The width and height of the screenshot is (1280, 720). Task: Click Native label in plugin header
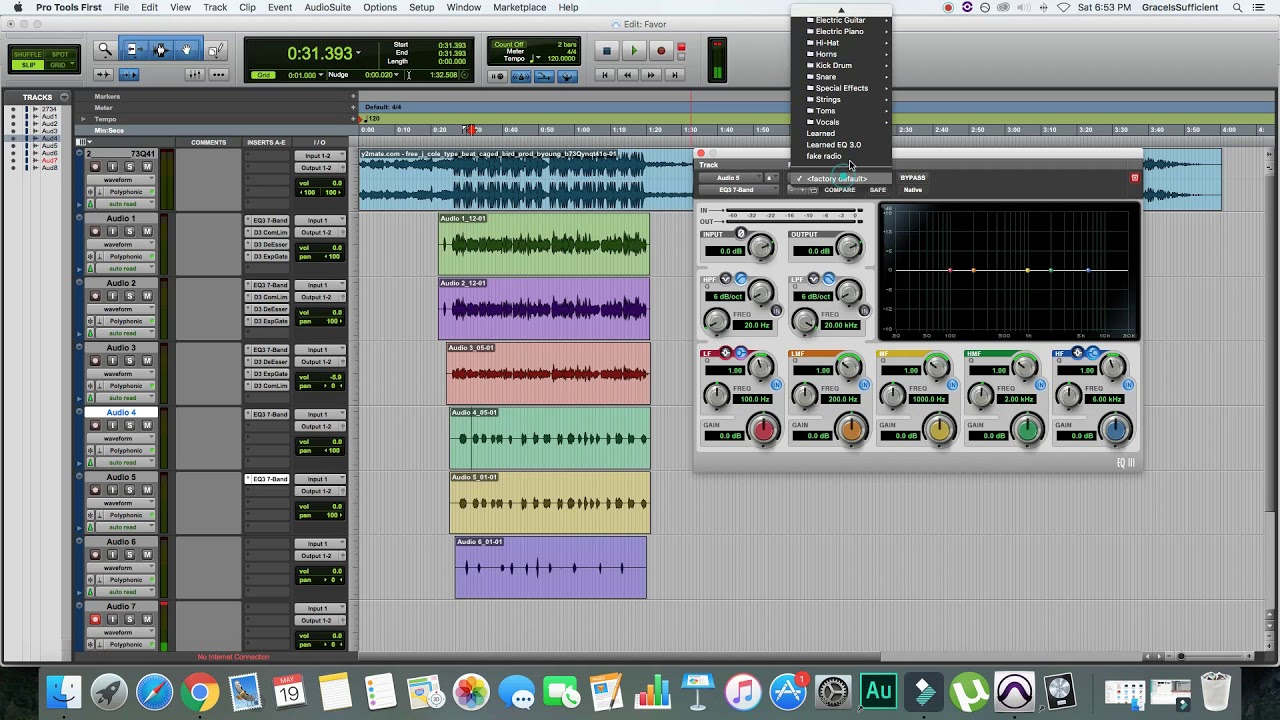point(912,190)
